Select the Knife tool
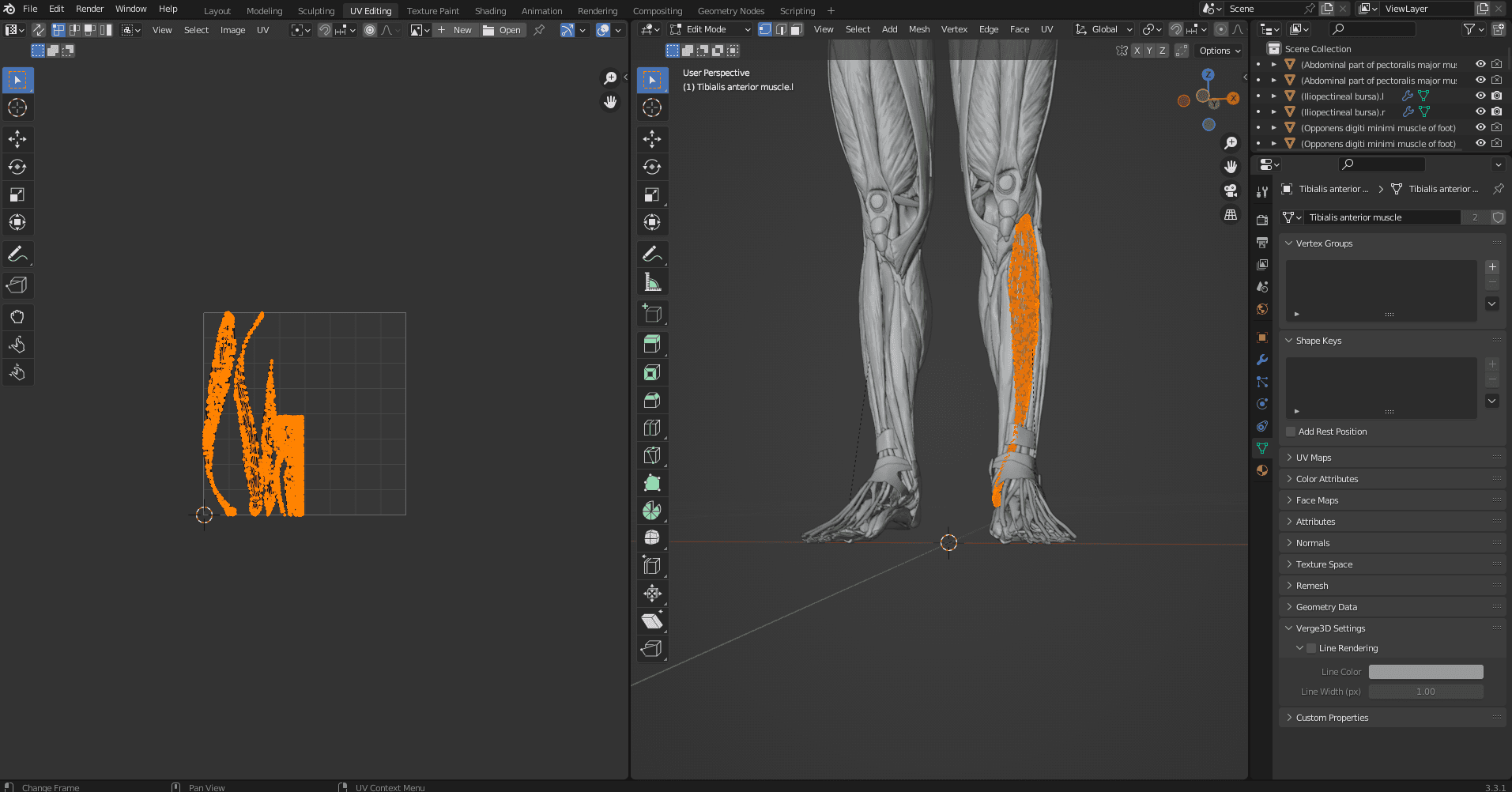 652,455
